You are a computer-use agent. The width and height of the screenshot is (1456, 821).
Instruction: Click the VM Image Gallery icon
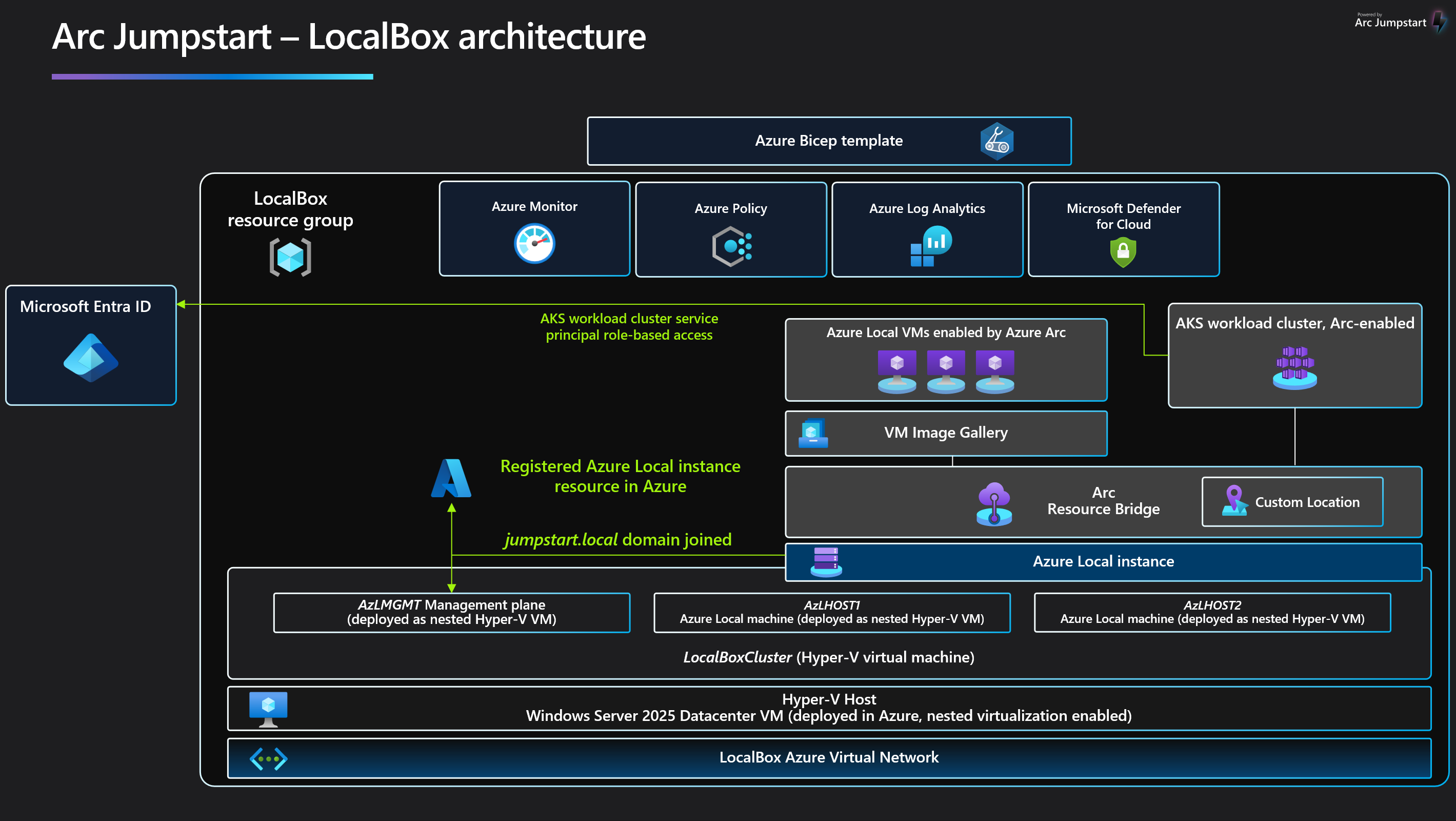click(x=813, y=433)
